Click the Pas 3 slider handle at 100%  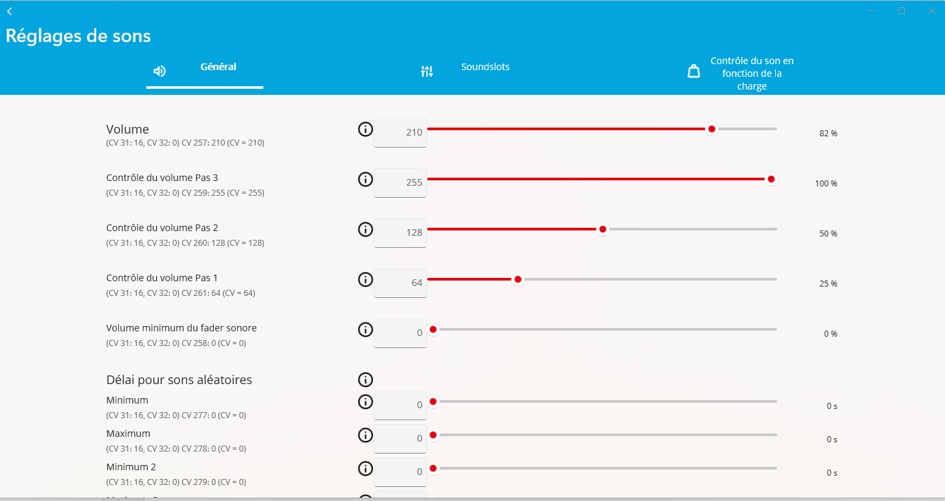[771, 179]
